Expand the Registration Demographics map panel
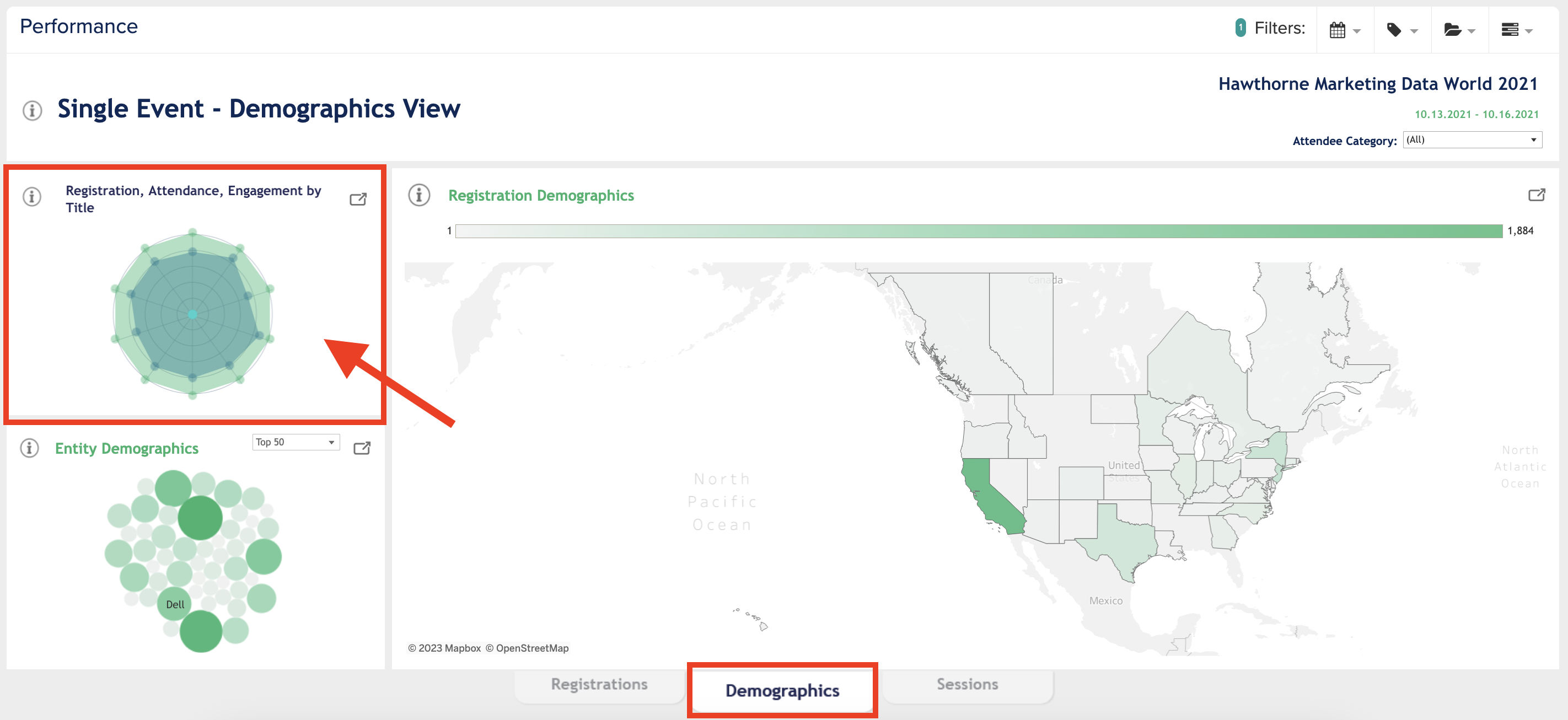Viewport: 1568px width, 720px height. pos(1537,195)
